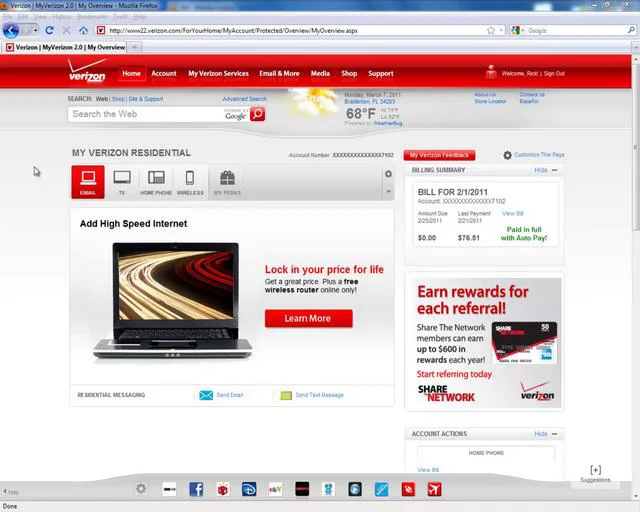Open My Verizon Services nav item
The height and width of the screenshot is (512, 640).
tap(218, 73)
